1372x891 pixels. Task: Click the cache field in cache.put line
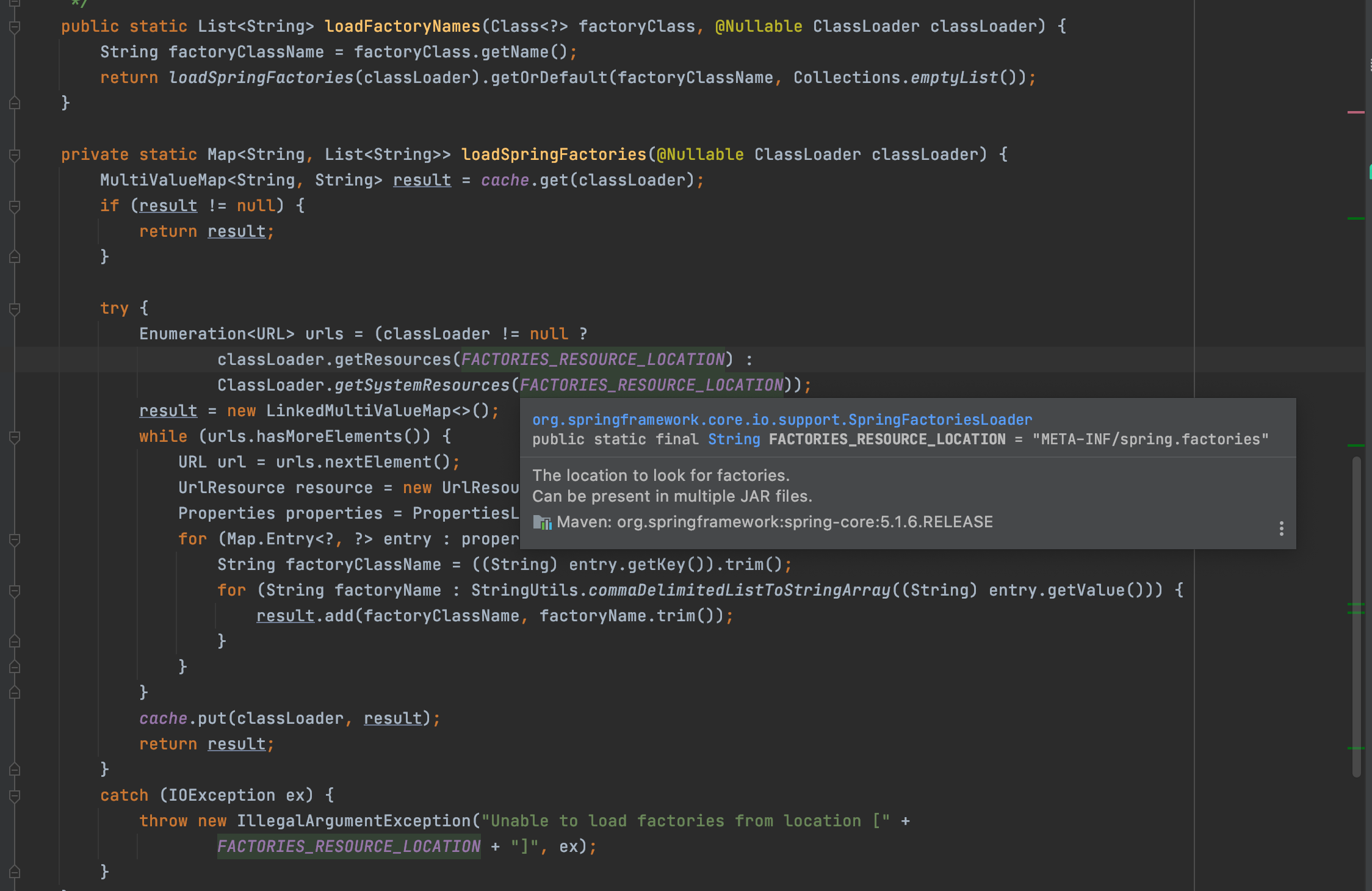[163, 719]
